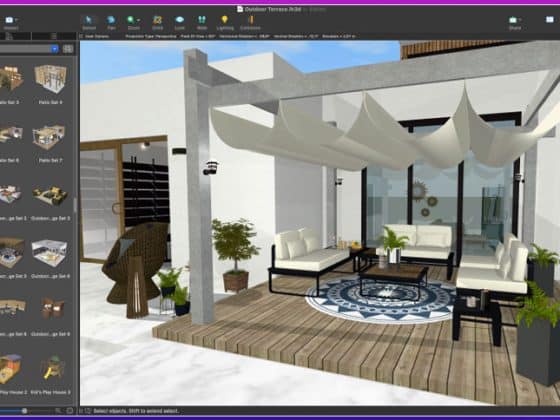Adjust the library thumbnail size slider
560x420 pixels.
point(24,411)
